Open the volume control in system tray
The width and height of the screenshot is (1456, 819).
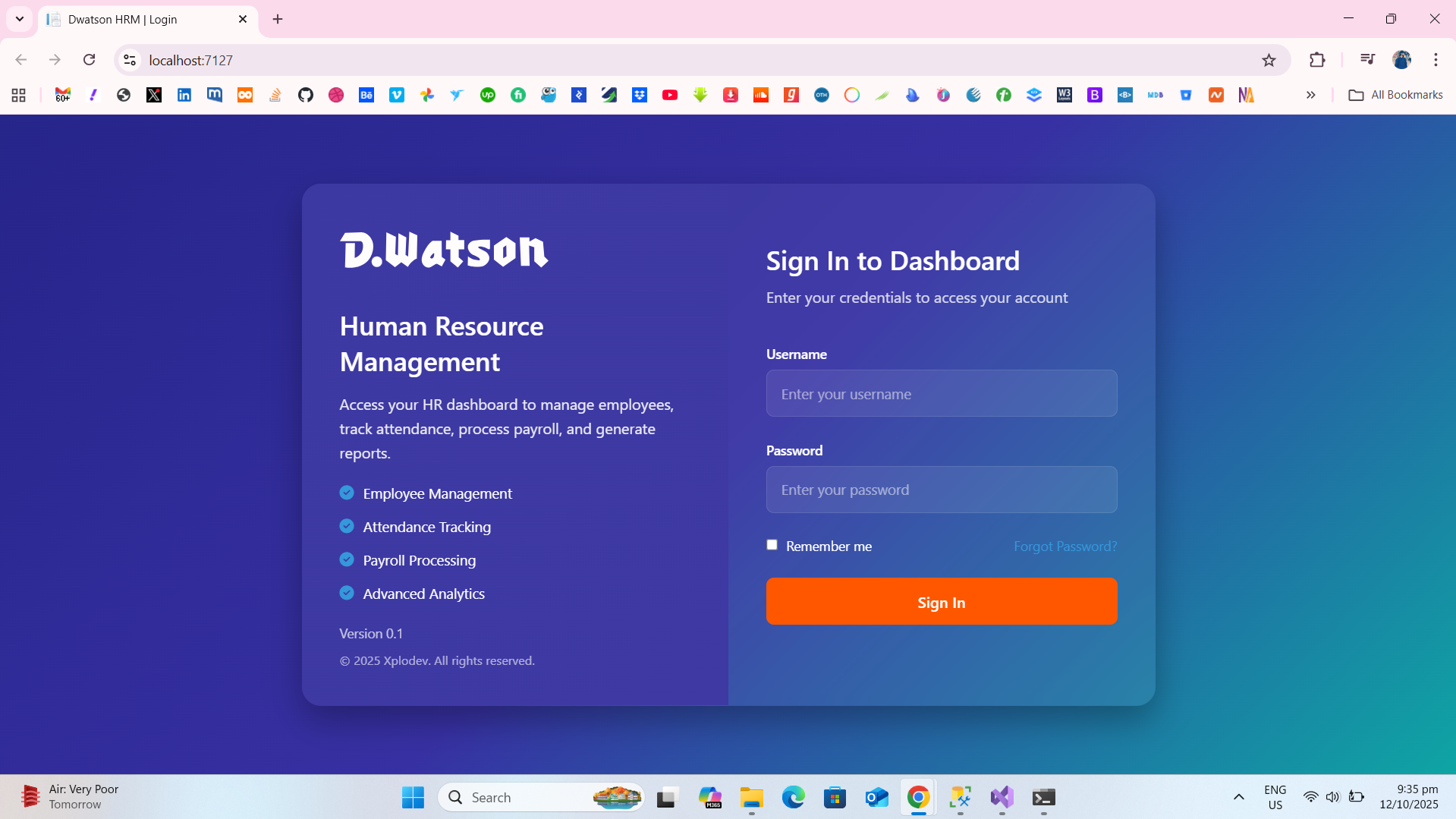point(1332,797)
